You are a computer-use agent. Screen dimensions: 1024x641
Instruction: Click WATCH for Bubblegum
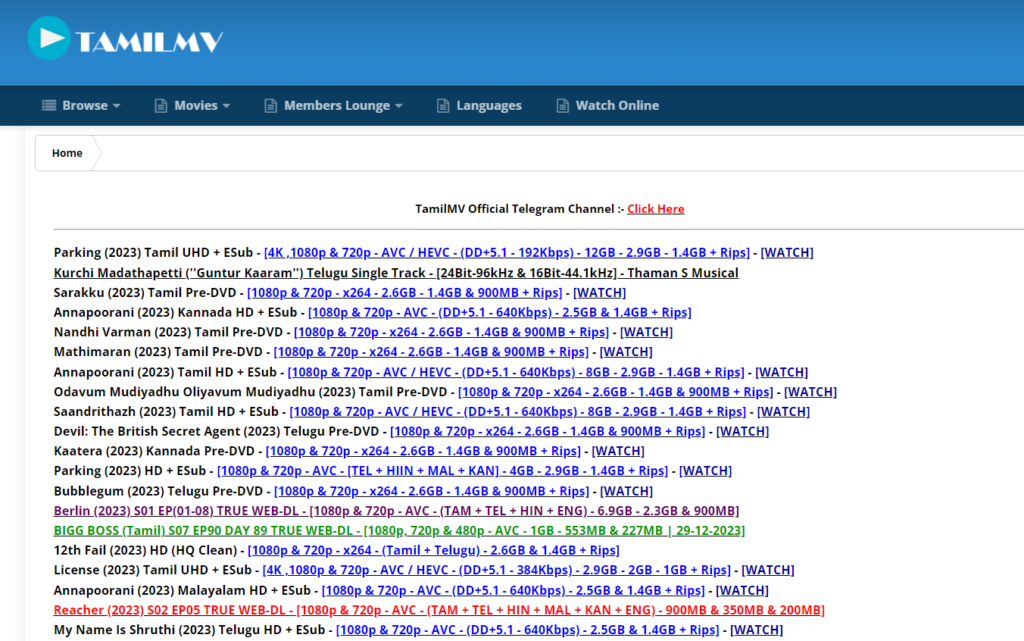[626, 491]
